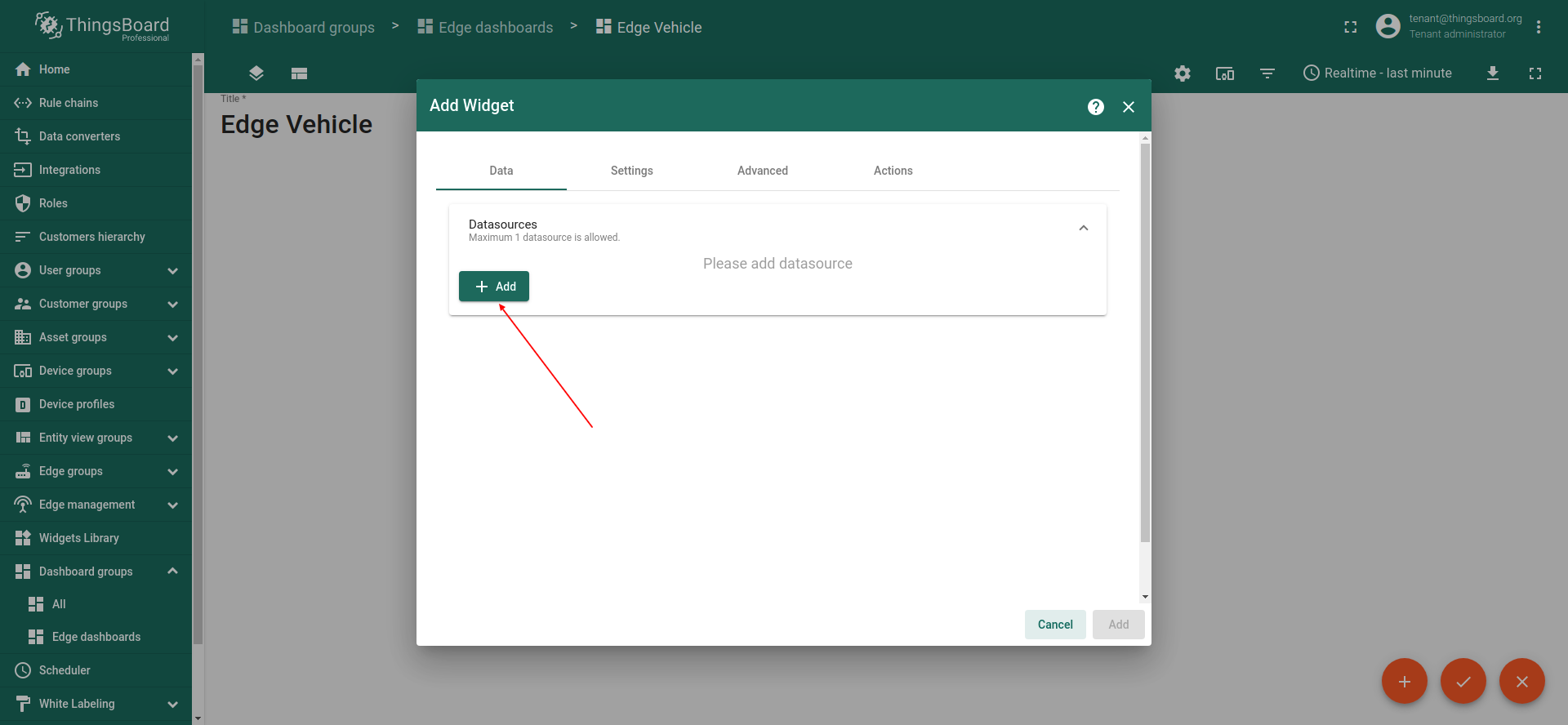This screenshot has height=725, width=1568.
Task: Click the dialog vertical scrollbar
Action: coord(1145,343)
